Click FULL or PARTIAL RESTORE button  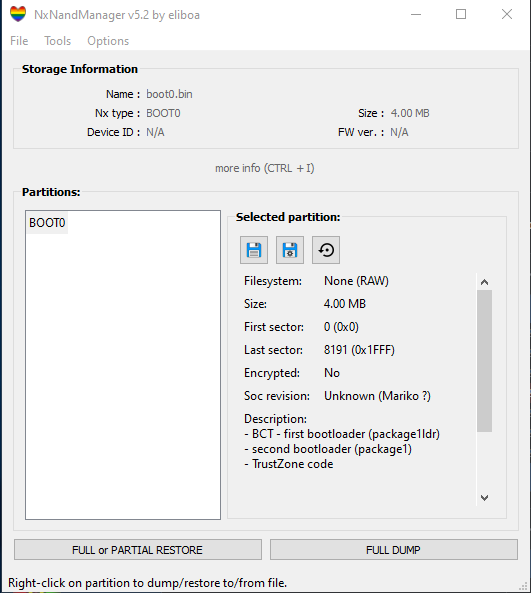click(x=138, y=550)
